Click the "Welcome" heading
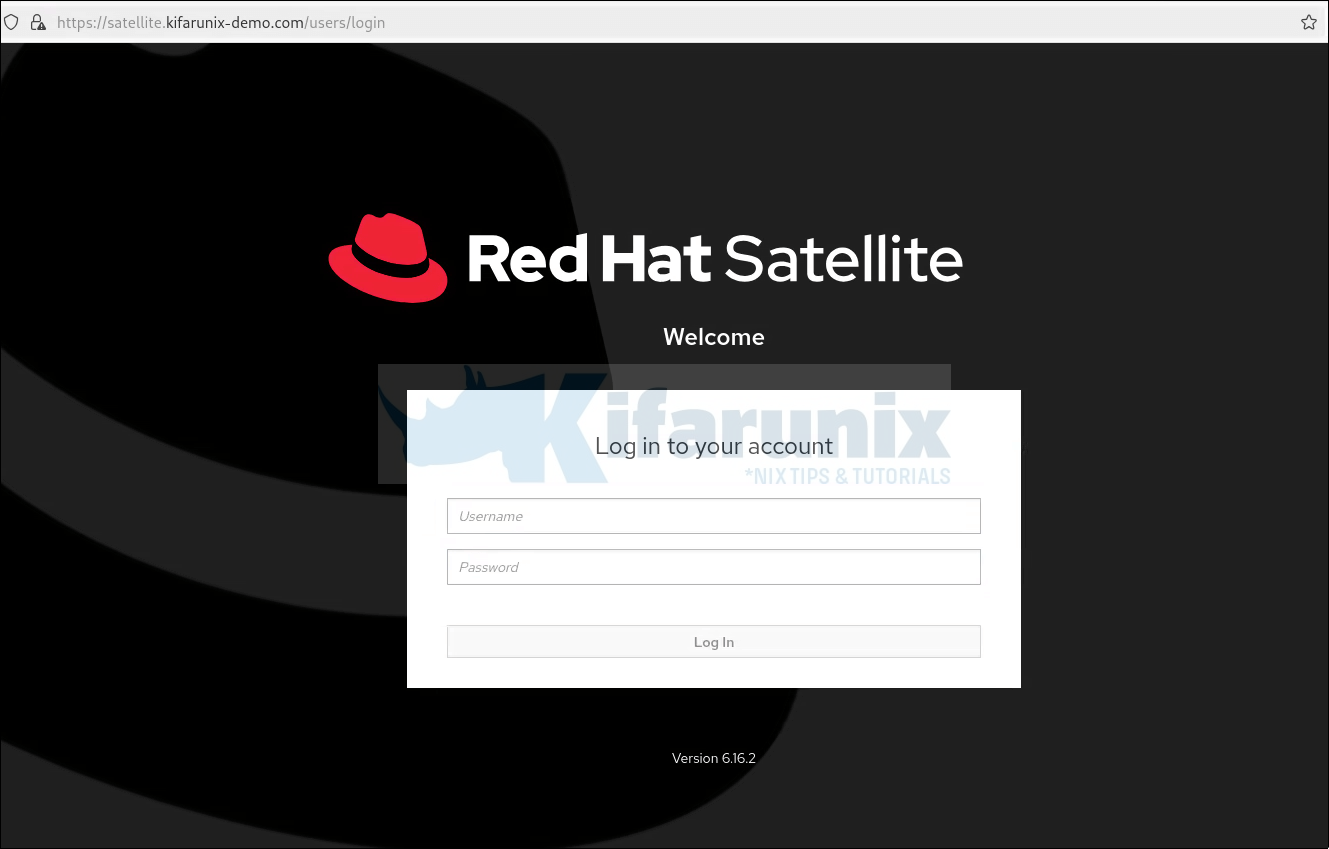 (x=713, y=337)
